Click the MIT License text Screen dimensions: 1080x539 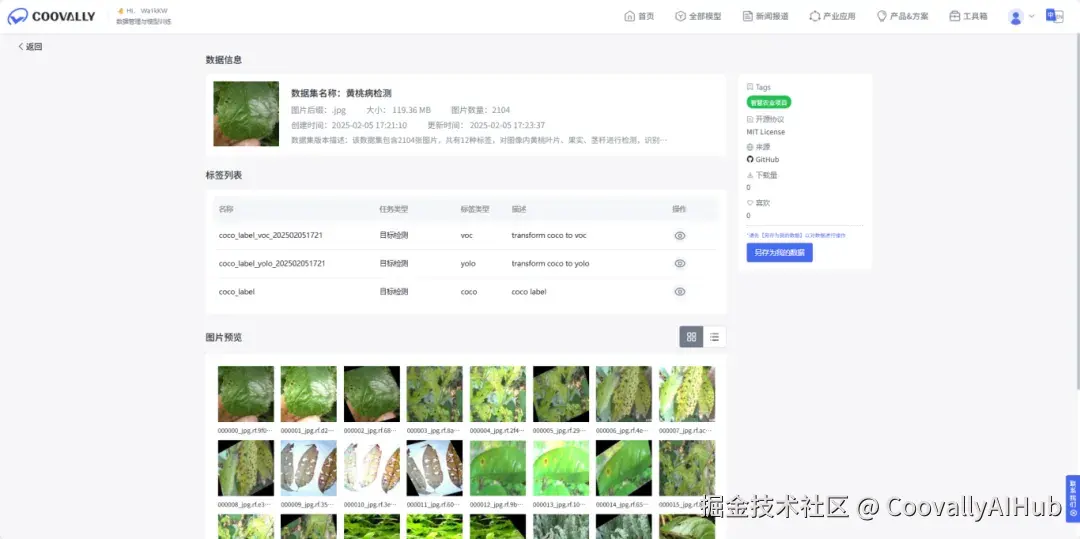[766, 132]
